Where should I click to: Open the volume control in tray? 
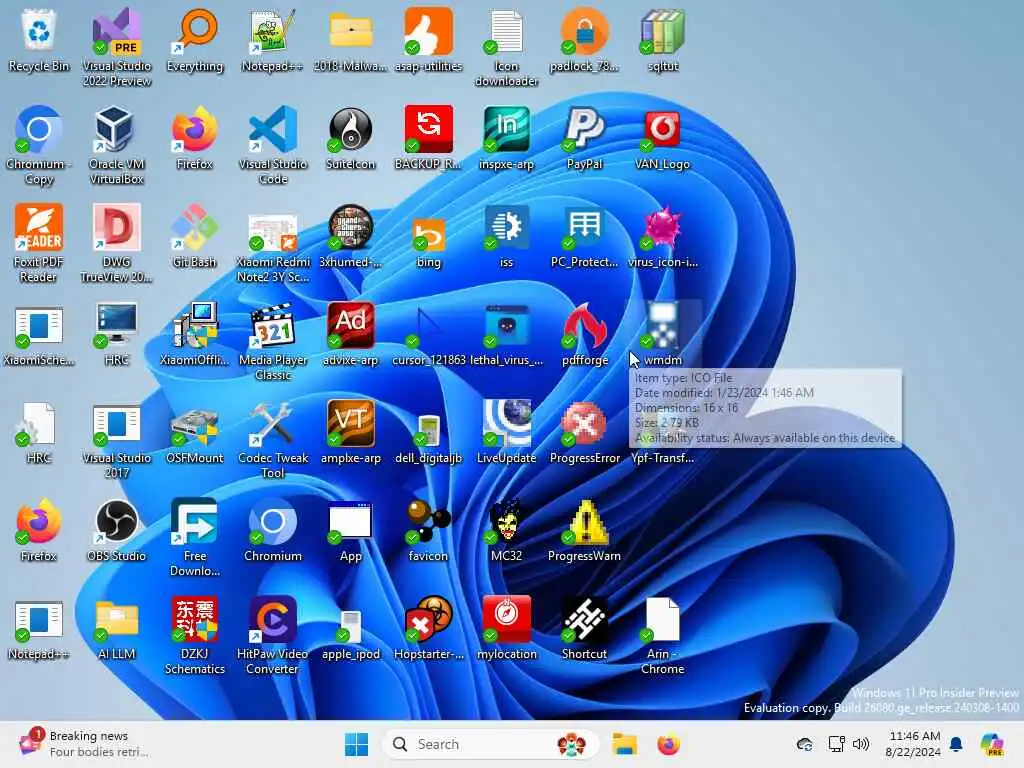click(x=861, y=744)
